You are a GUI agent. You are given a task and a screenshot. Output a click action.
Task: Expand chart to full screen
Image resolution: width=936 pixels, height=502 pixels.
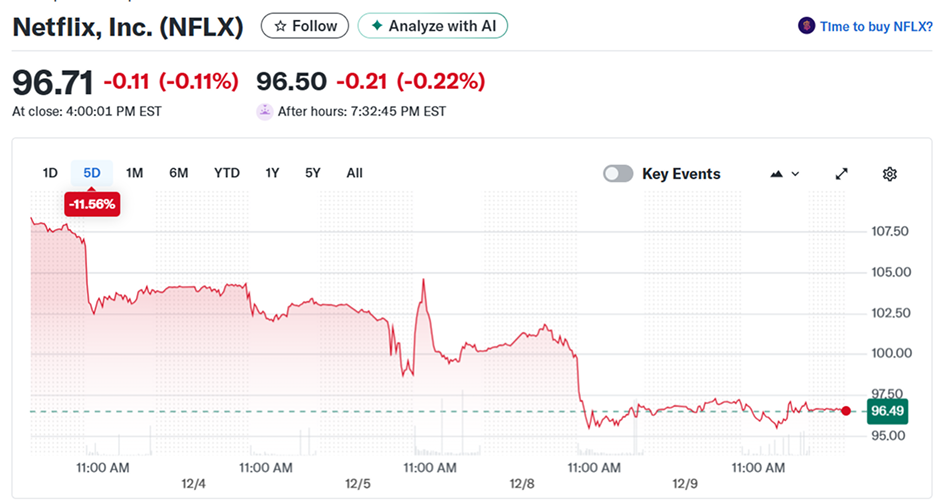tap(842, 174)
